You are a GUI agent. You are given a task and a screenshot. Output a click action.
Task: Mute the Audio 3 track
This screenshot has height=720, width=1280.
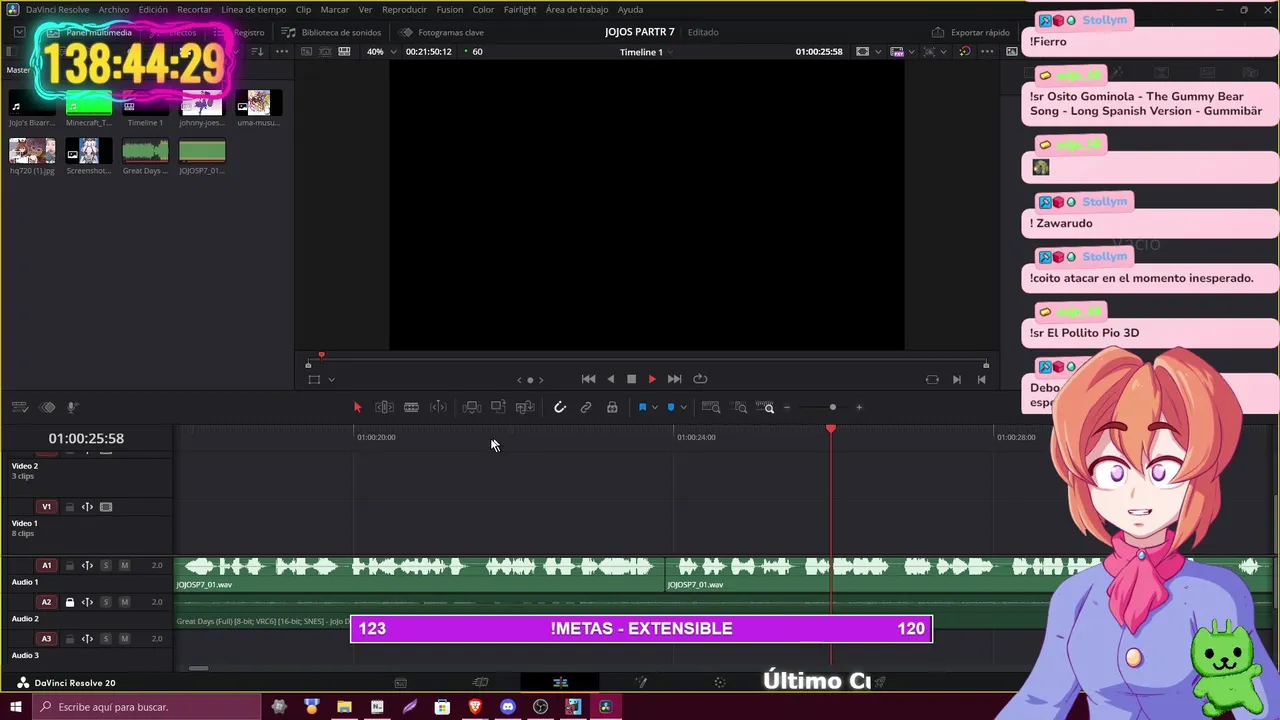(124, 639)
